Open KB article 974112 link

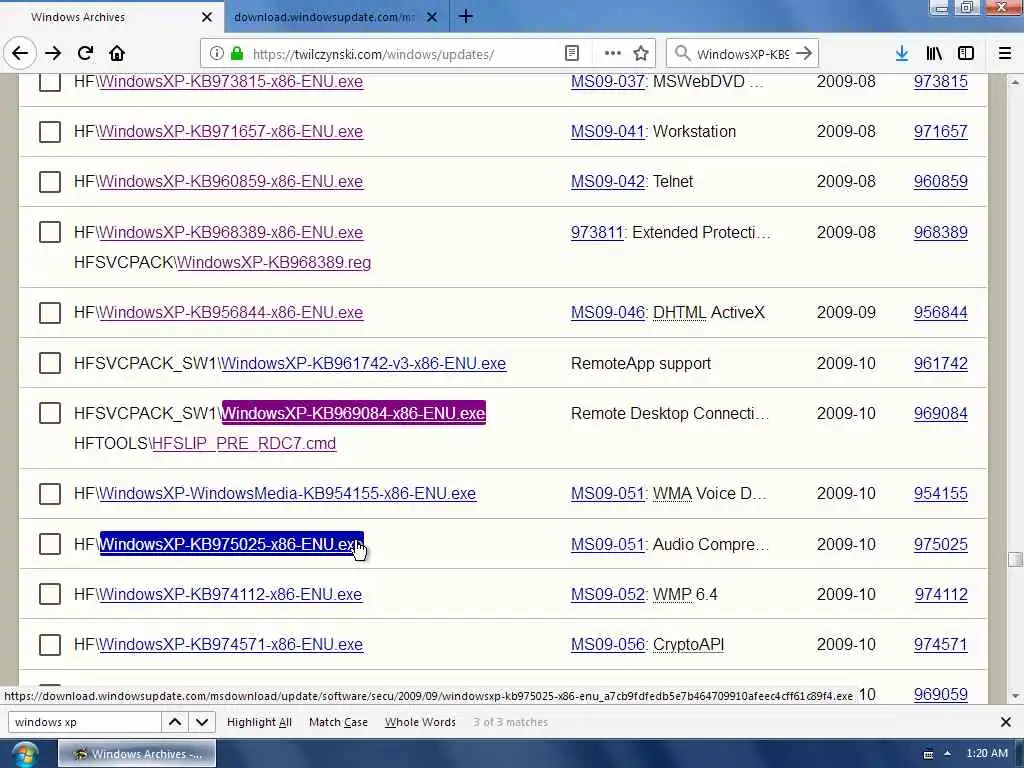(941, 594)
